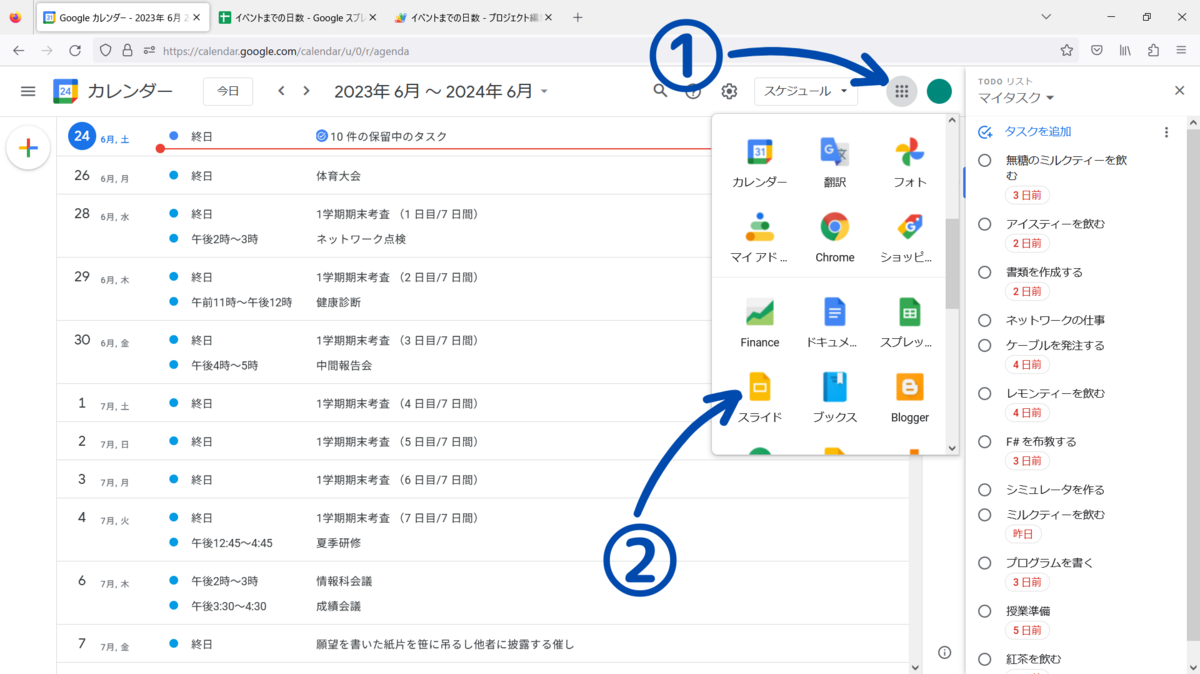This screenshot has height=674, width=1200.
Task: Click the 今日 button
Action: click(228, 91)
